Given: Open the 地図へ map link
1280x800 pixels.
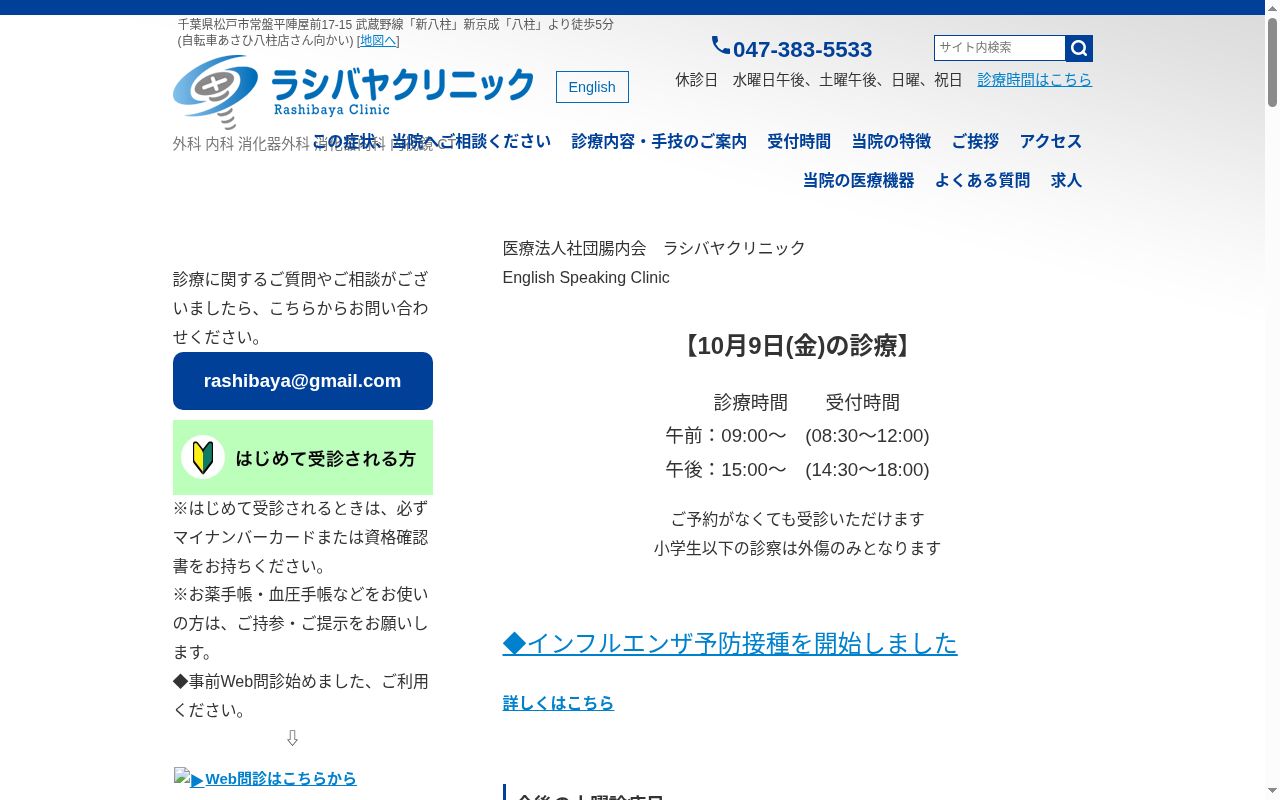Looking at the screenshot, I should click(378, 41).
